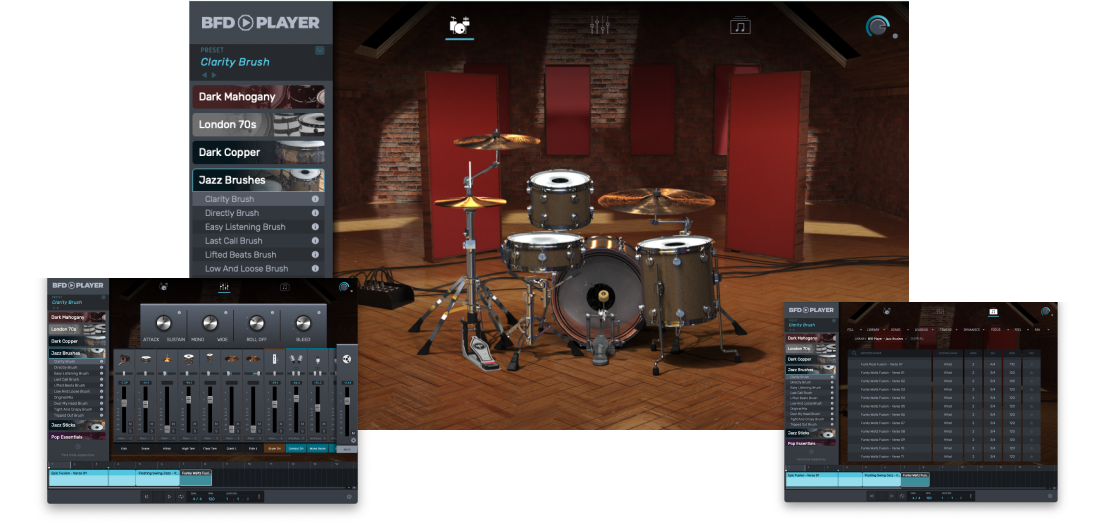This screenshot has width=1100, height=527.
Task: Click the Roll Off knob in mixer window
Action: tap(256, 323)
